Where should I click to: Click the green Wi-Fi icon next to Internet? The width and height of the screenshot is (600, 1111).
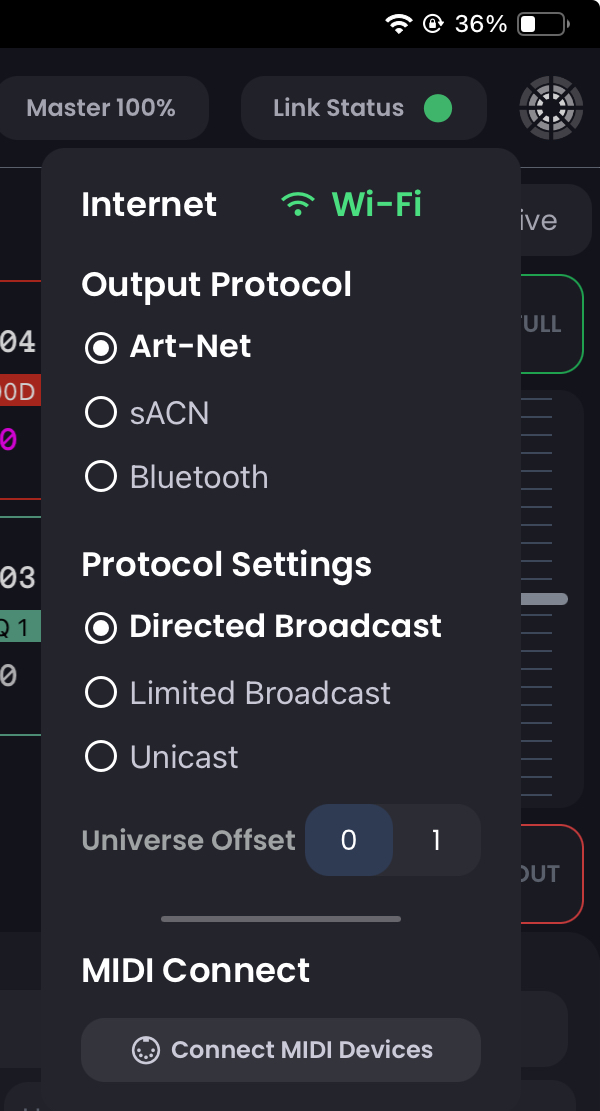point(297,204)
